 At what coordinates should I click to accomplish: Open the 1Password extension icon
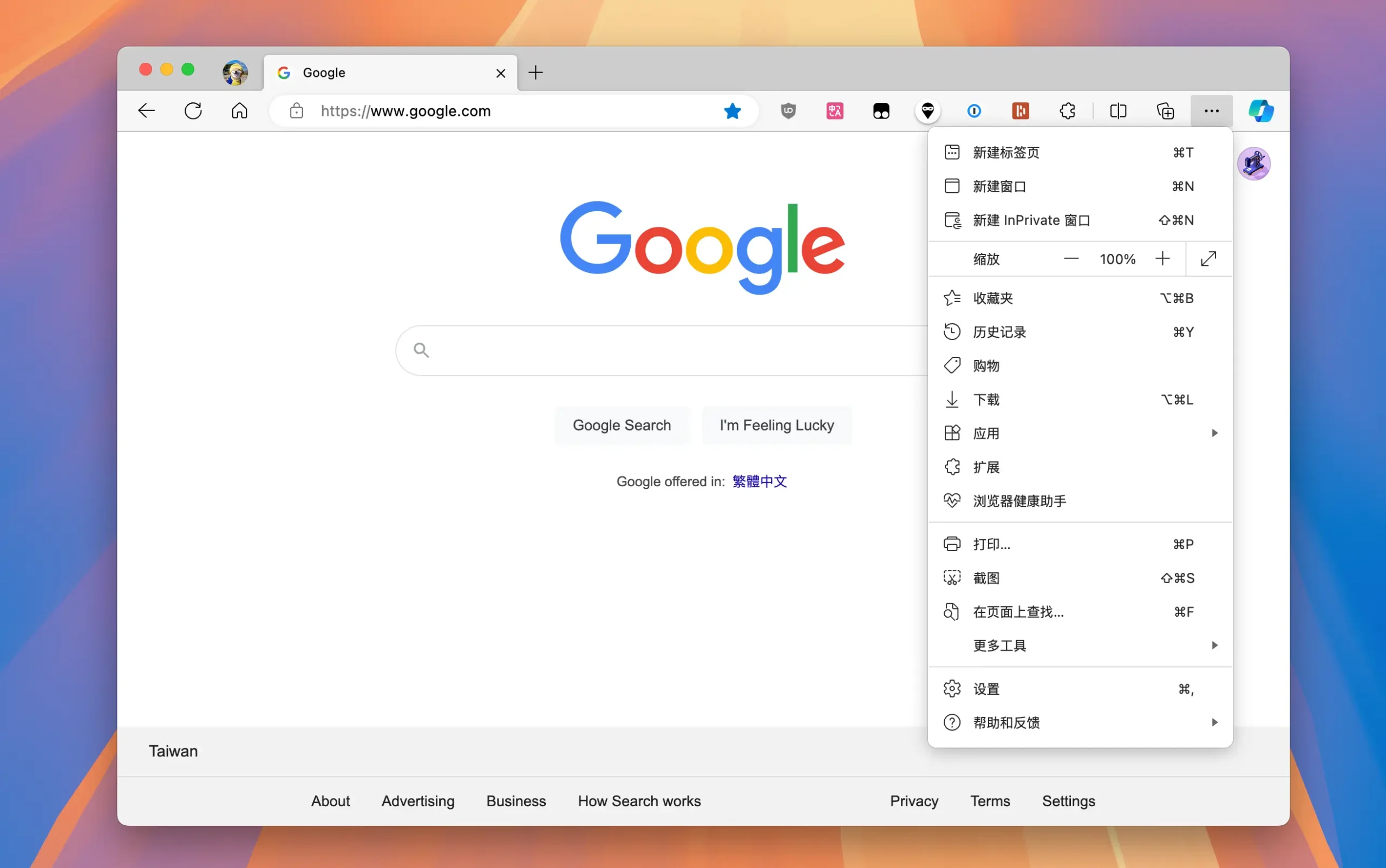click(974, 111)
